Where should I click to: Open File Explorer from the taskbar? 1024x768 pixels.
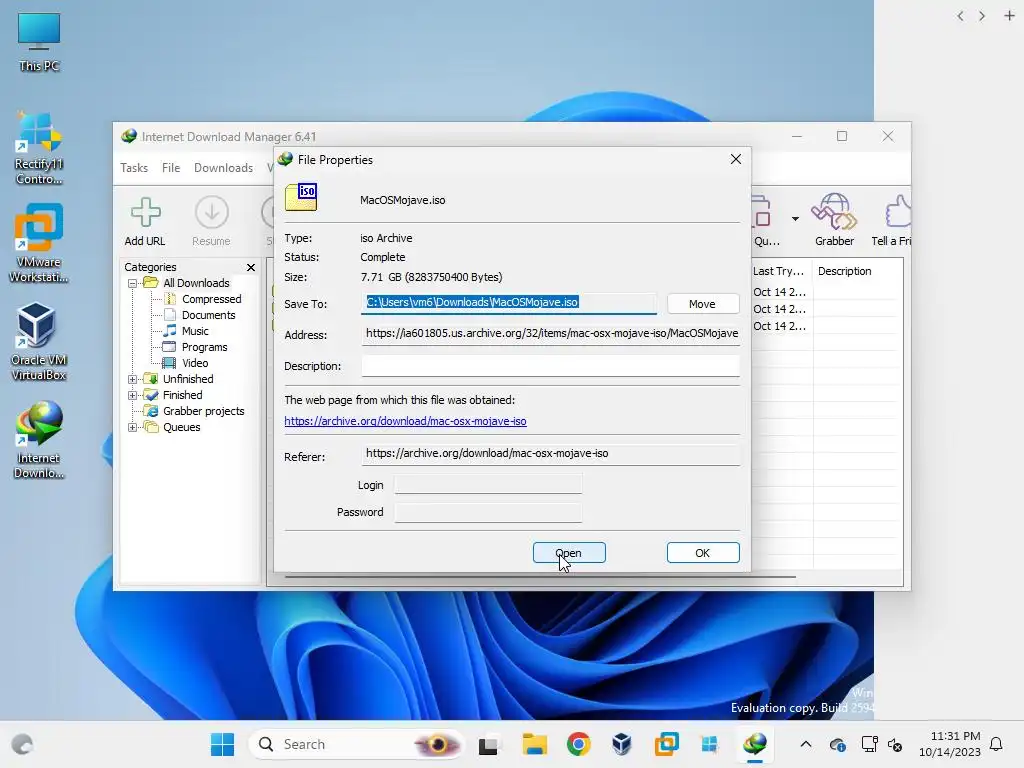[x=534, y=744]
